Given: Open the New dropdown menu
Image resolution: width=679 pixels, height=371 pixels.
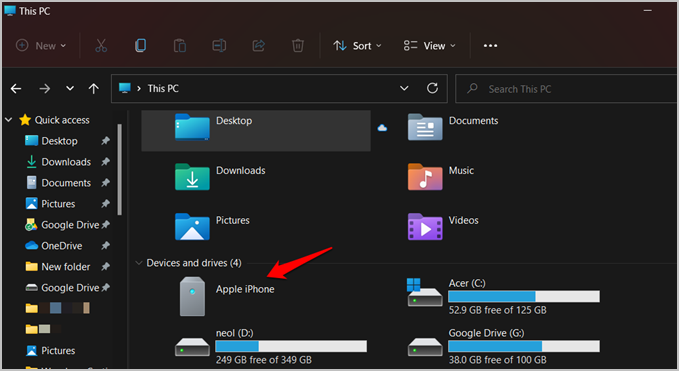Looking at the screenshot, I should click(41, 45).
